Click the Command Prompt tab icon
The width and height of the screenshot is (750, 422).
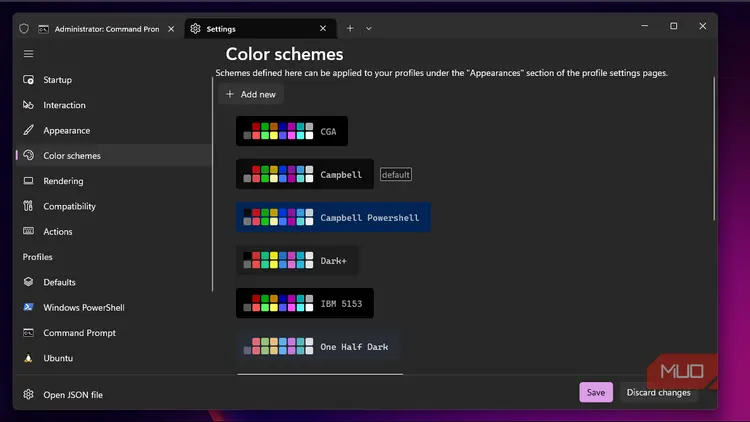click(x=44, y=29)
